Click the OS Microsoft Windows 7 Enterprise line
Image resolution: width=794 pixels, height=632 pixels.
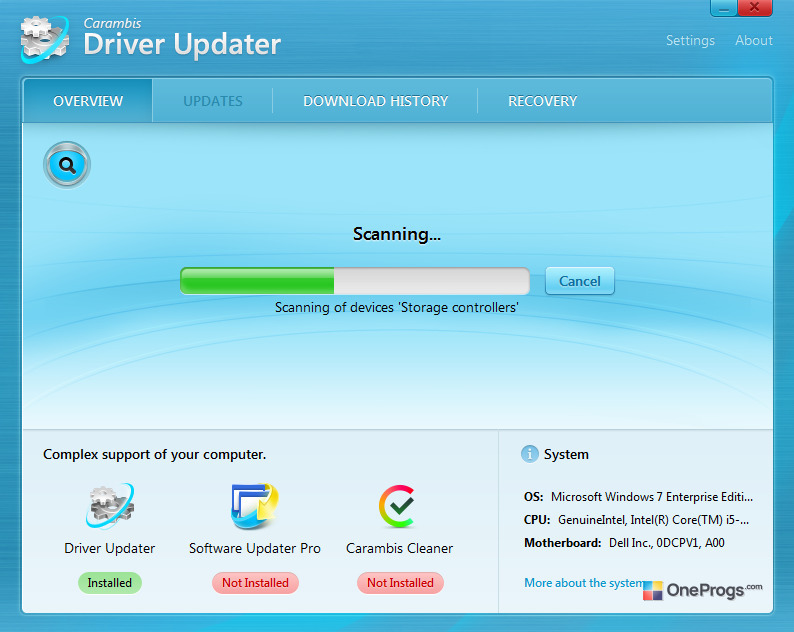tap(638, 497)
